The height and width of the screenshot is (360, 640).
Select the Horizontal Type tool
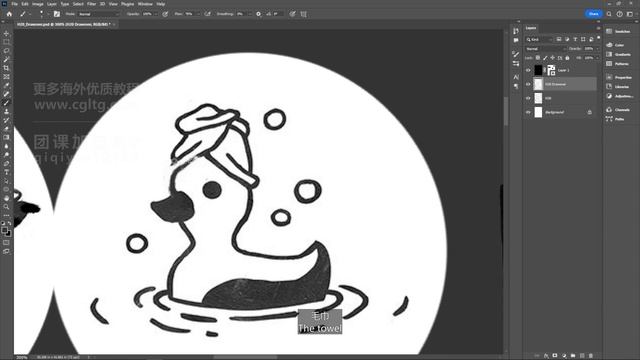[6, 172]
